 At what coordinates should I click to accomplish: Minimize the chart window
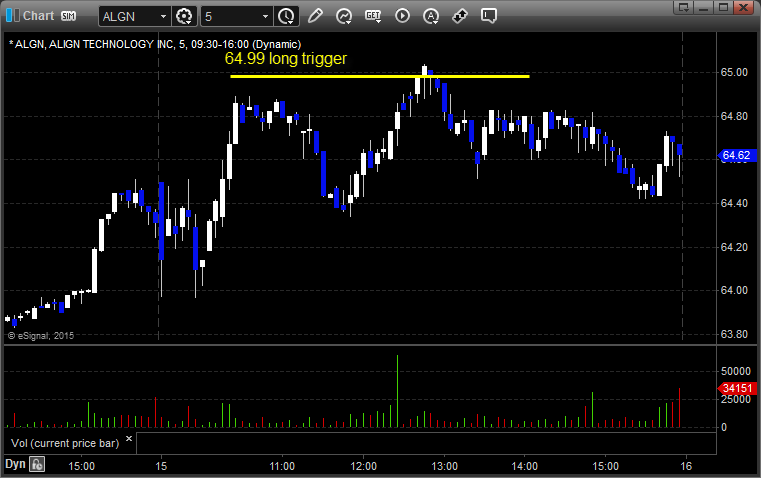coord(703,7)
